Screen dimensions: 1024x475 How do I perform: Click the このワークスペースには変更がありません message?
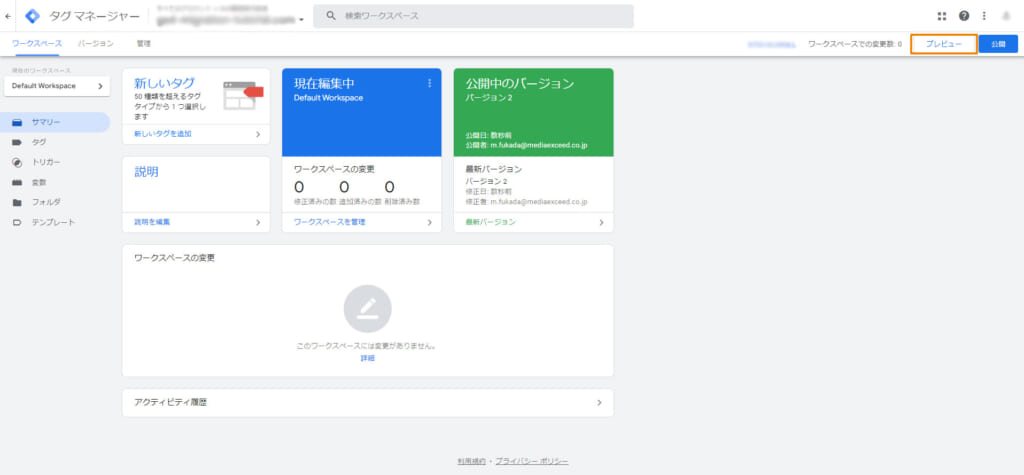(367, 346)
